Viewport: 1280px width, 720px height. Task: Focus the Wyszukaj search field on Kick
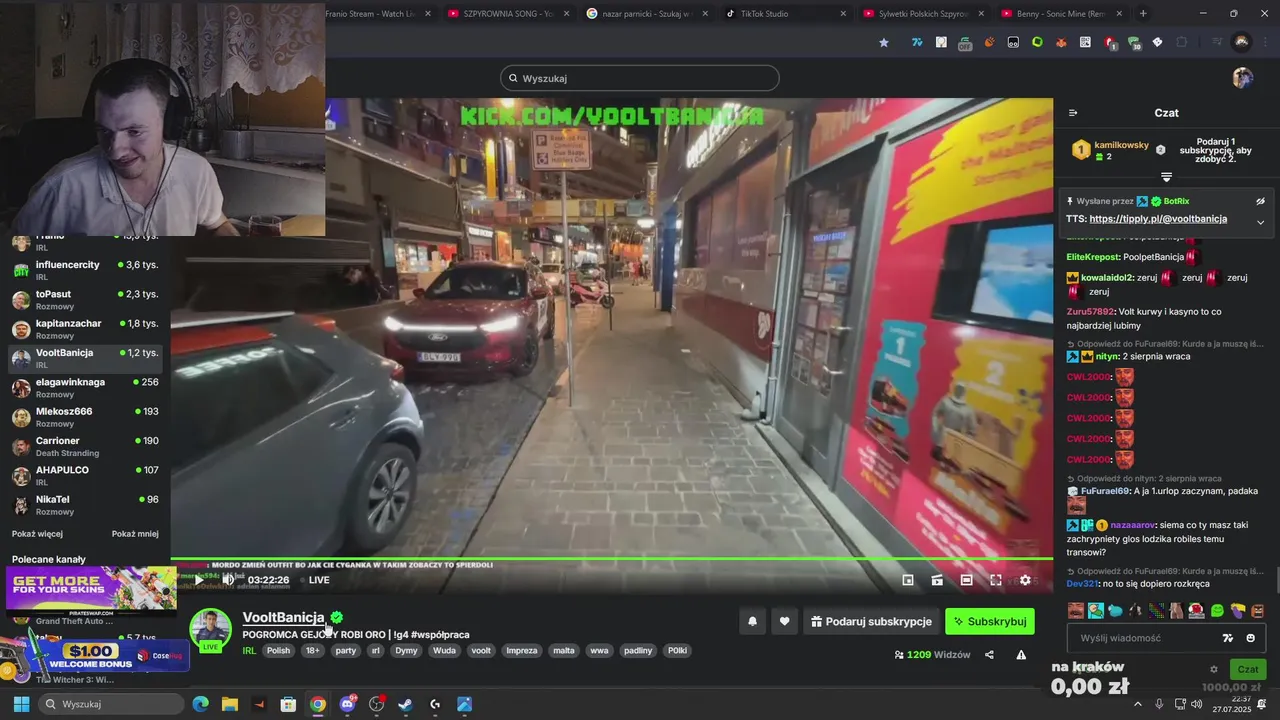tap(640, 78)
